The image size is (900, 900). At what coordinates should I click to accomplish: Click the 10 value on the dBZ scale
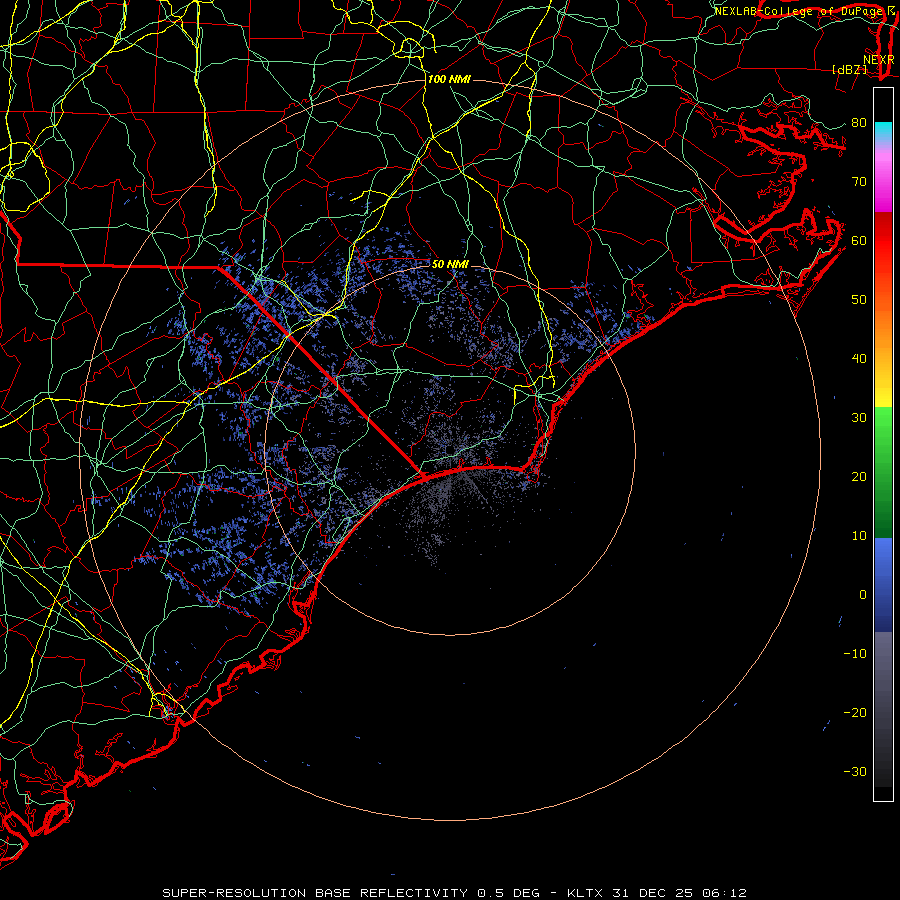(859, 536)
